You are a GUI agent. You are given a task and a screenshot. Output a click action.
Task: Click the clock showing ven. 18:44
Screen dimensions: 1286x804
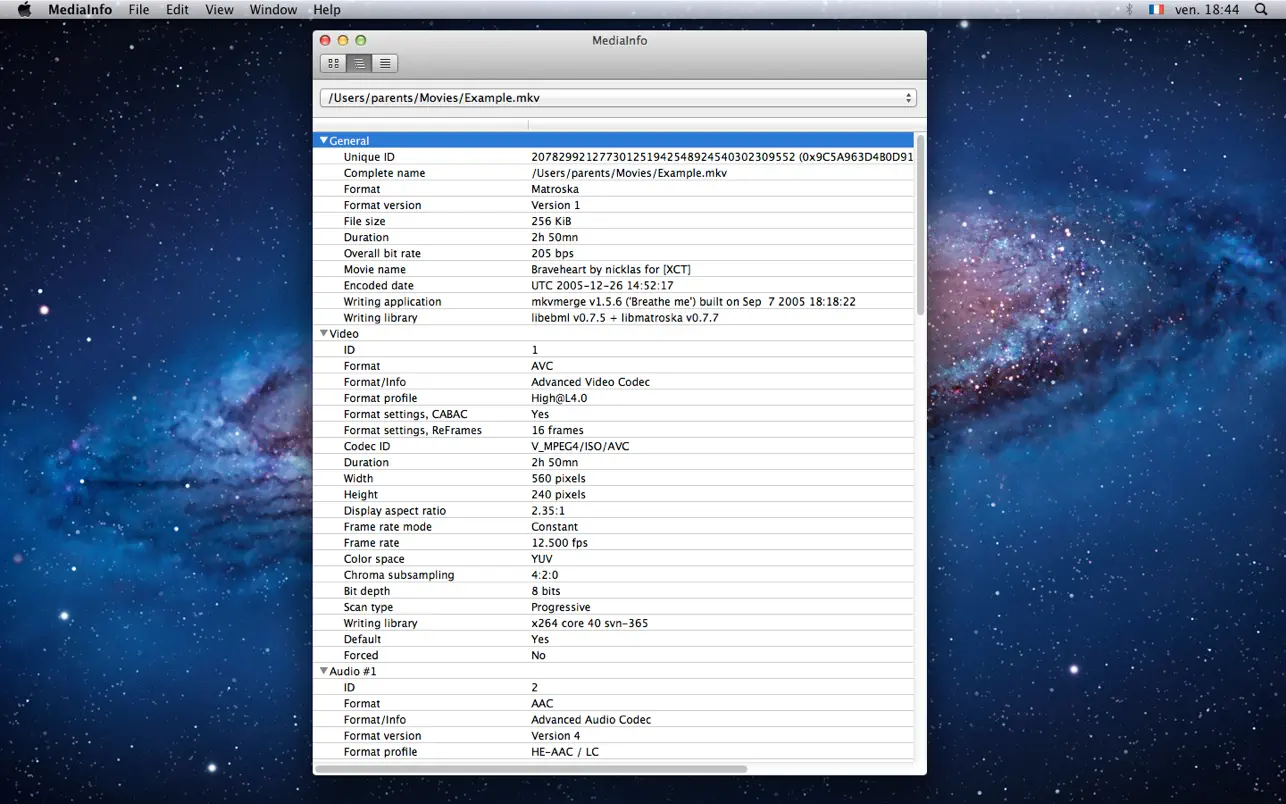(x=1206, y=10)
